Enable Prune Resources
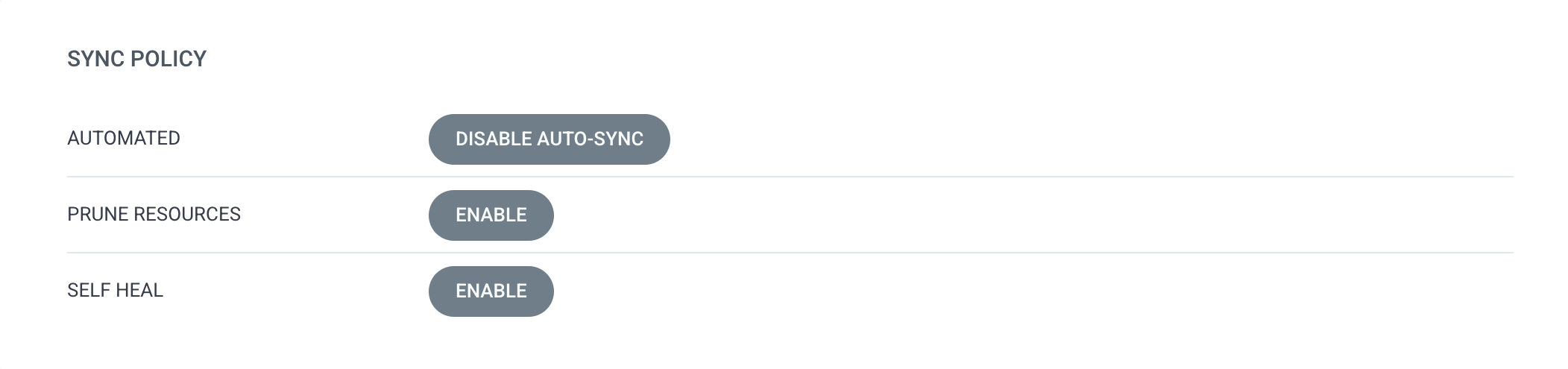Viewport: 1568px width, 369px height. [491, 215]
